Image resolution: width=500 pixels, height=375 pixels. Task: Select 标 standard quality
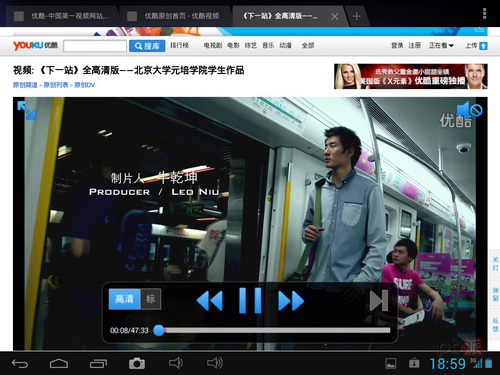click(151, 299)
